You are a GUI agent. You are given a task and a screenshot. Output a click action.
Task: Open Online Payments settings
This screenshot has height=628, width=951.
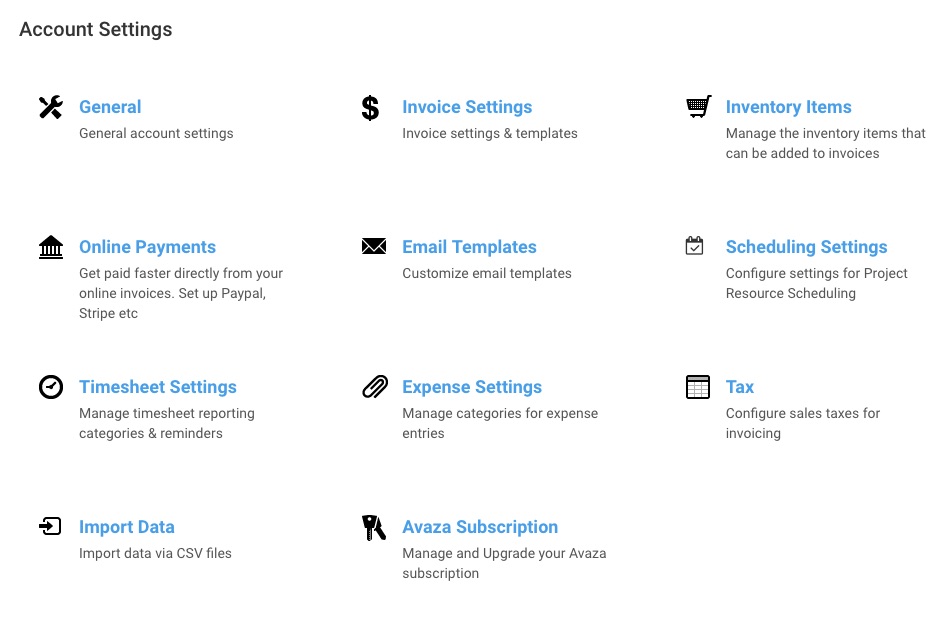pos(147,247)
